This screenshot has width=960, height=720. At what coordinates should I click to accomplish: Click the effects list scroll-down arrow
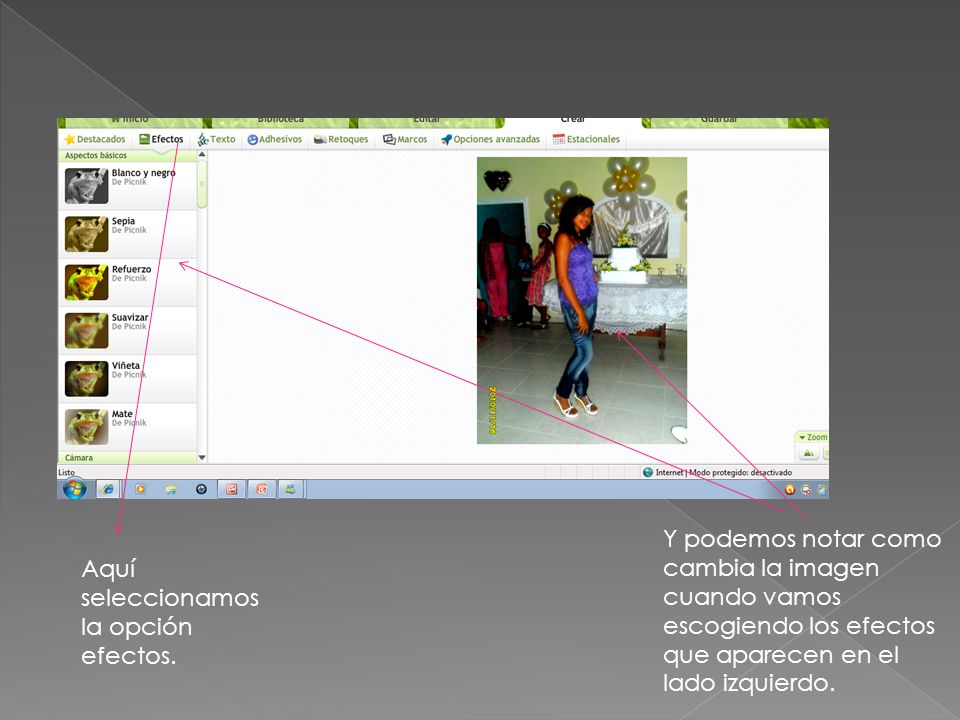[202, 457]
